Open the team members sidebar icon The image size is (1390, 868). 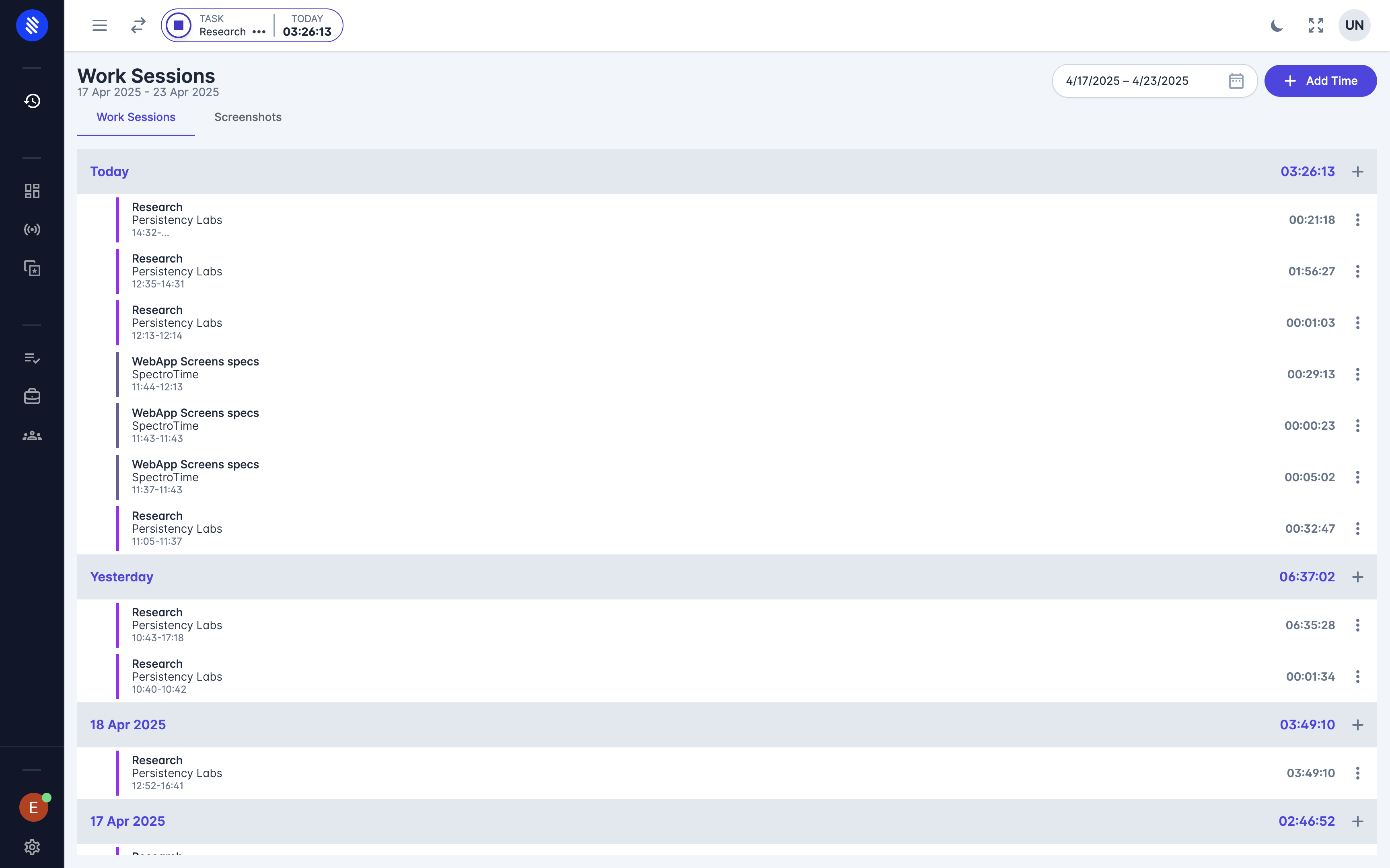point(32,436)
